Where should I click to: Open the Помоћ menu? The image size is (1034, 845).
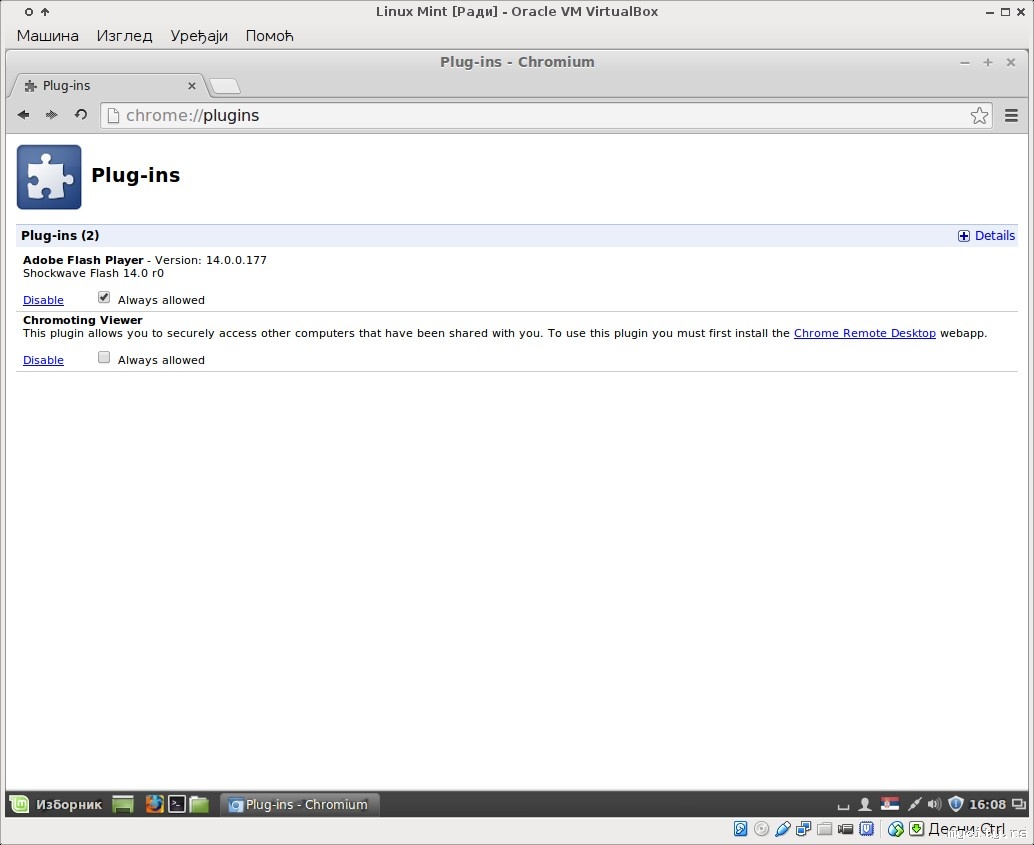(x=269, y=36)
